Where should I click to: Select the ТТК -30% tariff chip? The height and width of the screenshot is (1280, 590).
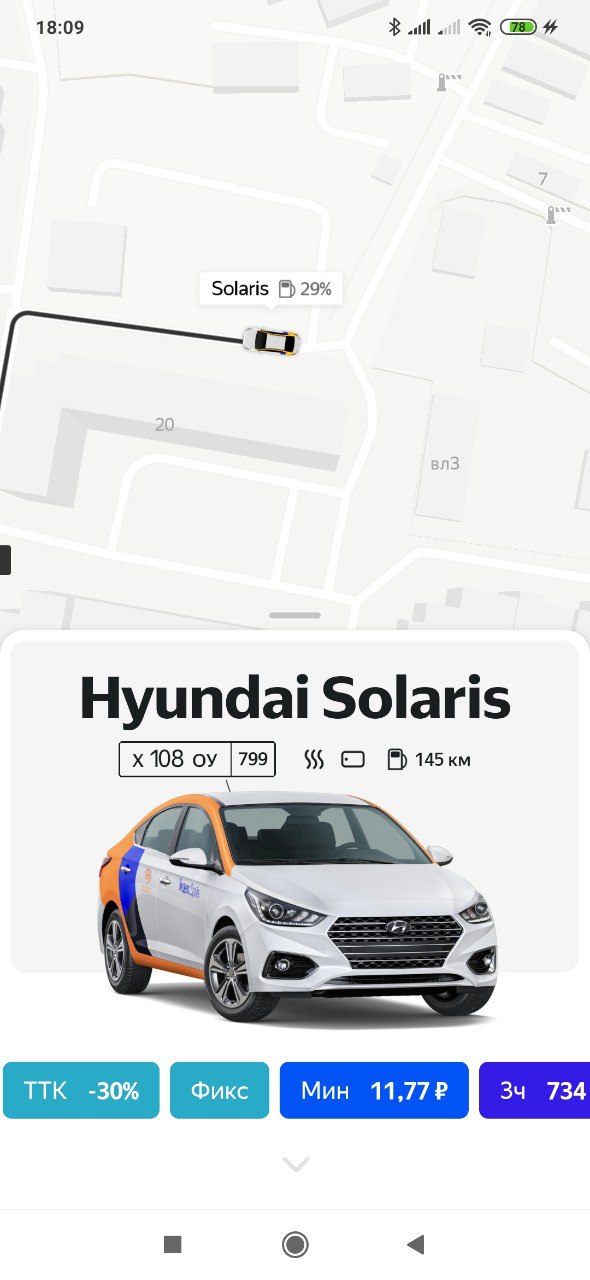[x=81, y=1090]
